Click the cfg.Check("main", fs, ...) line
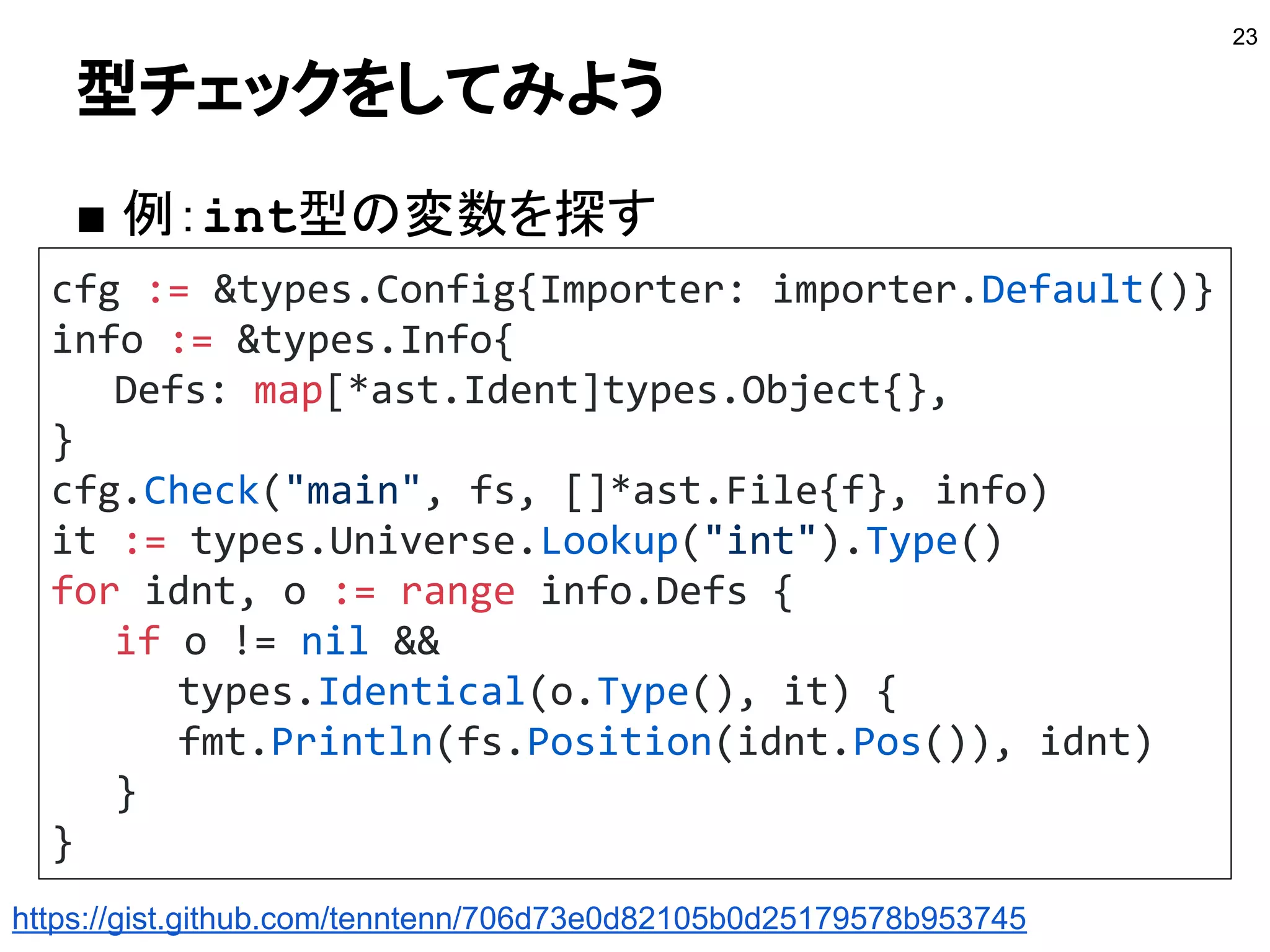Screen dimensions: 1270x952 [549, 491]
